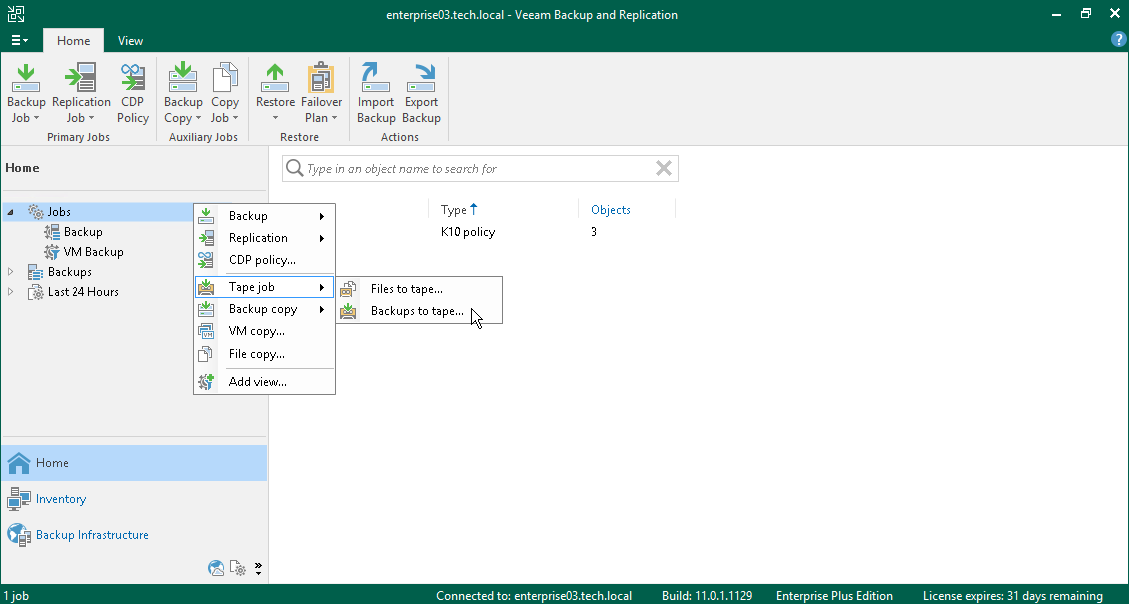Screen dimensions: 1129x604
Task: Go to the Home navigation view
Action: (x=134, y=463)
